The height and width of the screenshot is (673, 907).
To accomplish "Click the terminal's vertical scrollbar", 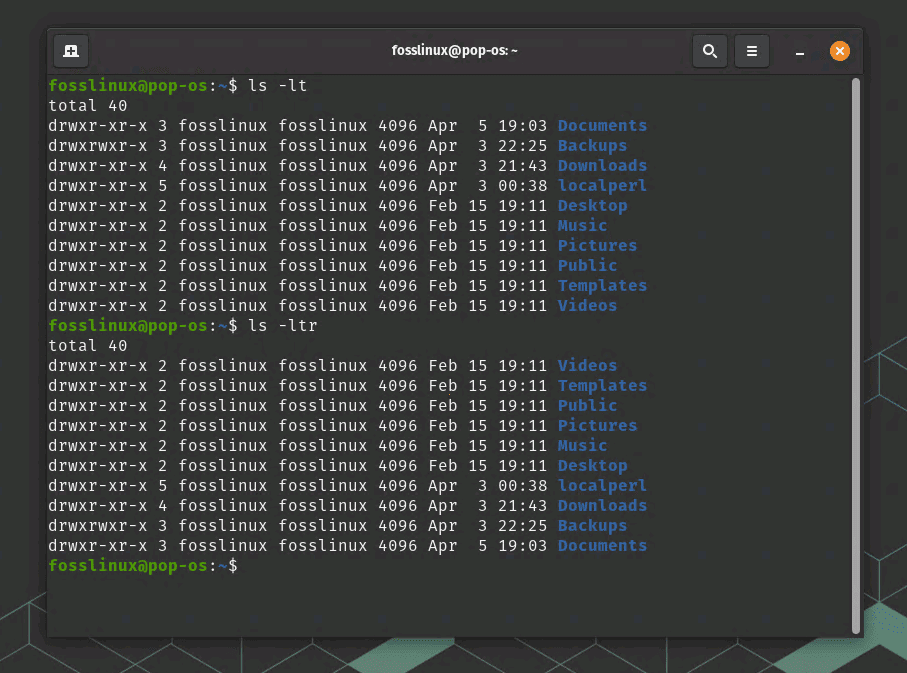I will click(x=855, y=350).
